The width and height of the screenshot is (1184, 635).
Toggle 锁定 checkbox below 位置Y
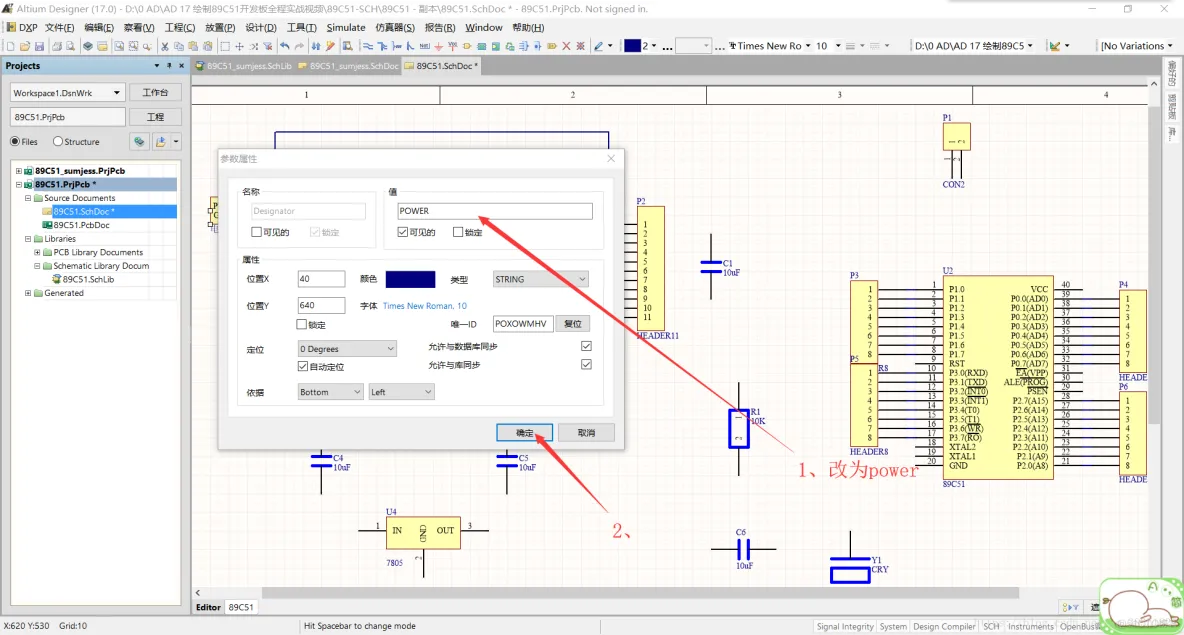point(301,325)
